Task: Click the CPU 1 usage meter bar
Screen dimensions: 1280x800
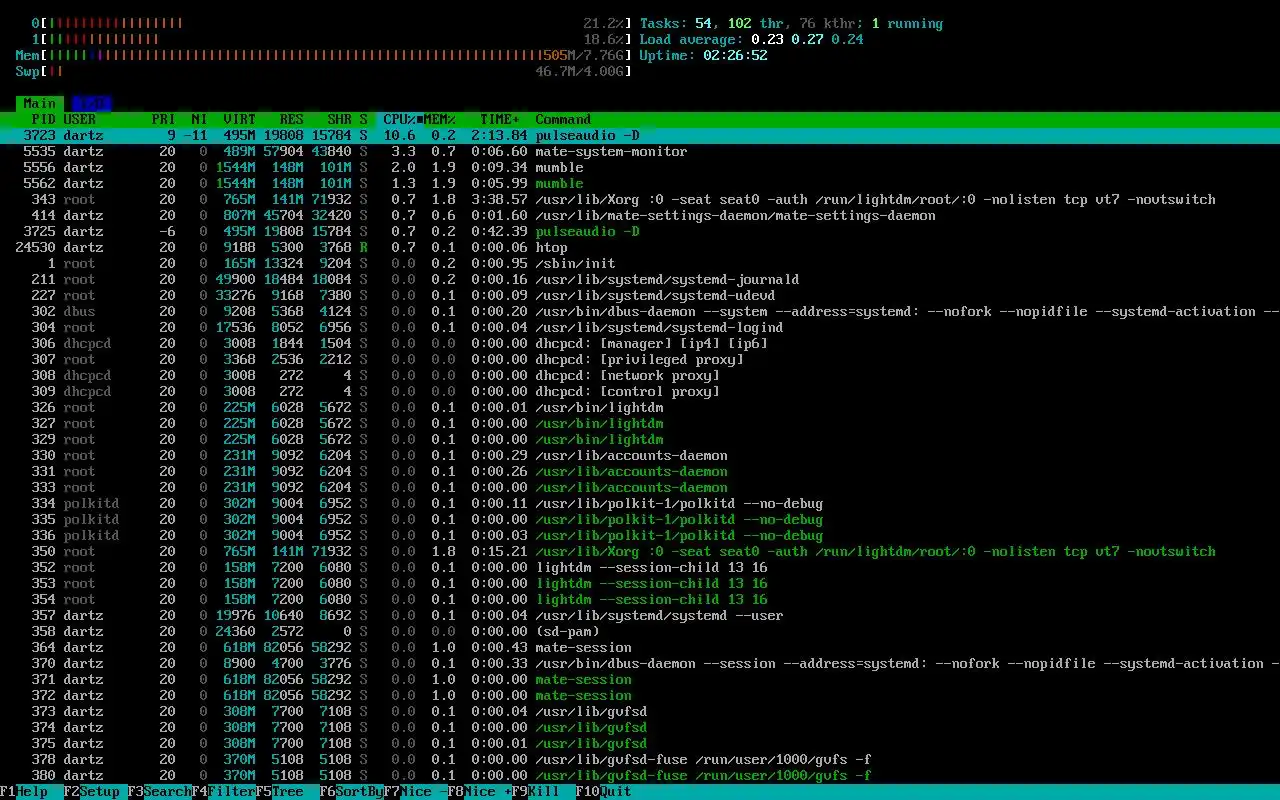Action: click(x=332, y=39)
